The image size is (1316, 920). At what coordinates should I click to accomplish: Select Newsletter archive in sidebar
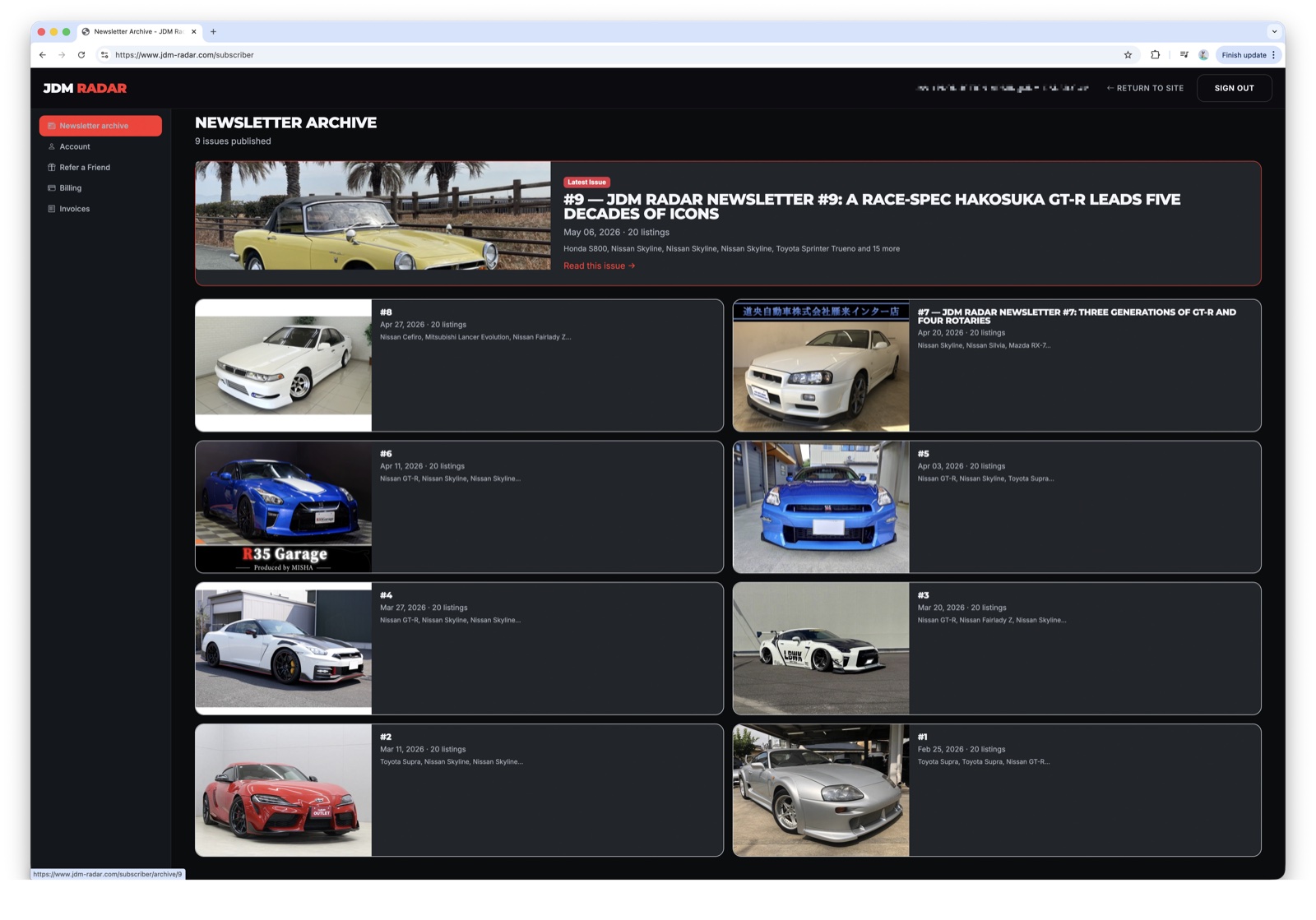[100, 126]
